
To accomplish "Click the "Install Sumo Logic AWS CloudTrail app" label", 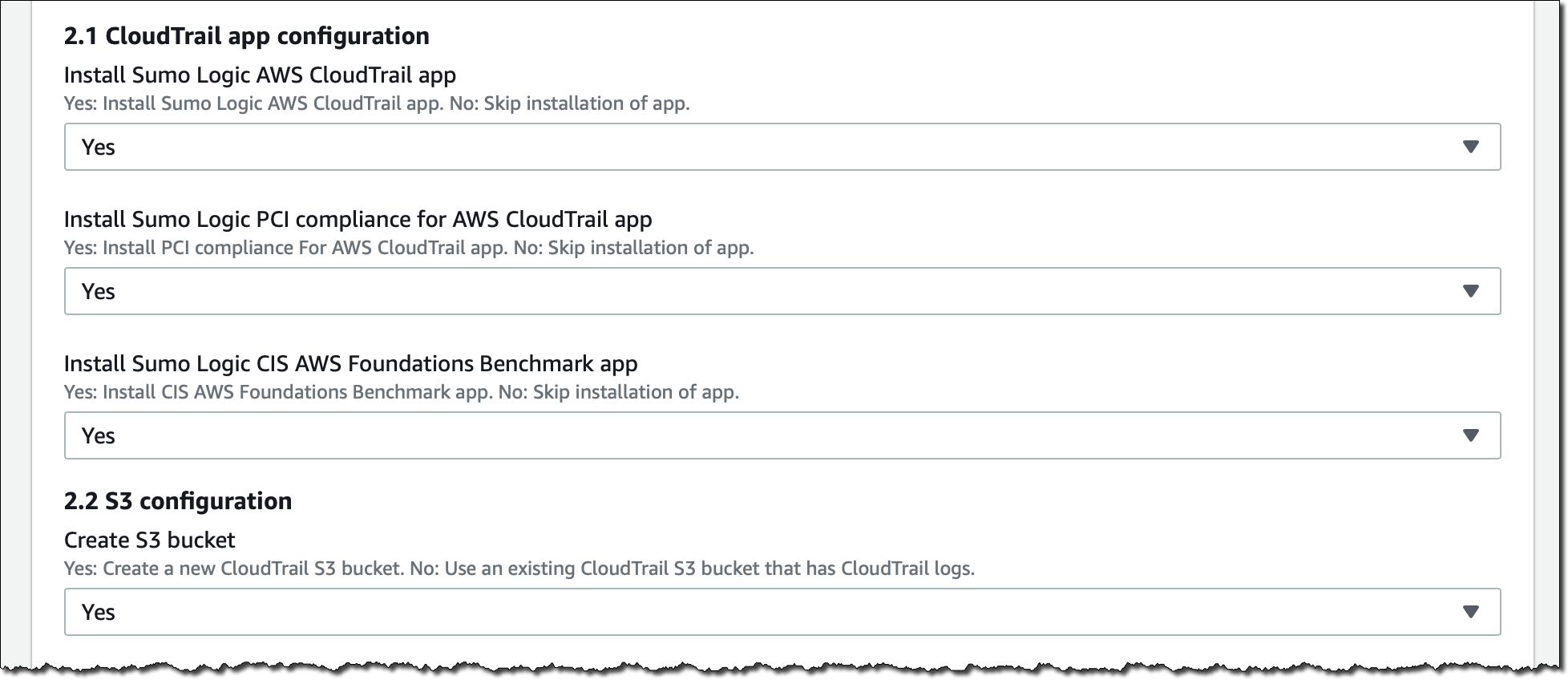I will tap(260, 75).
